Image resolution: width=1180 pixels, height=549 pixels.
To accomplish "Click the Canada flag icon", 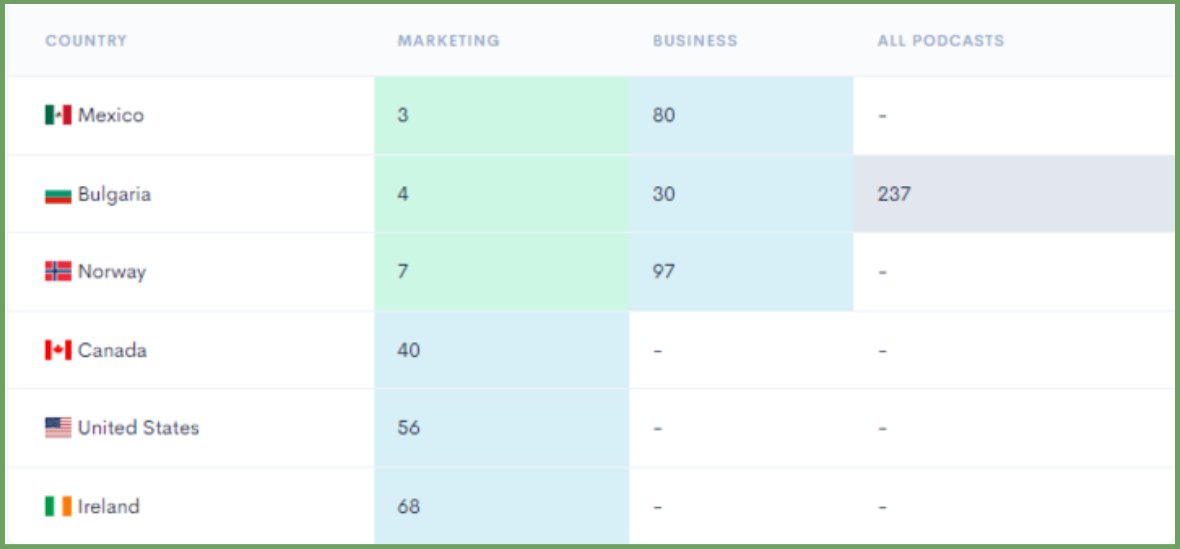I will point(58,350).
